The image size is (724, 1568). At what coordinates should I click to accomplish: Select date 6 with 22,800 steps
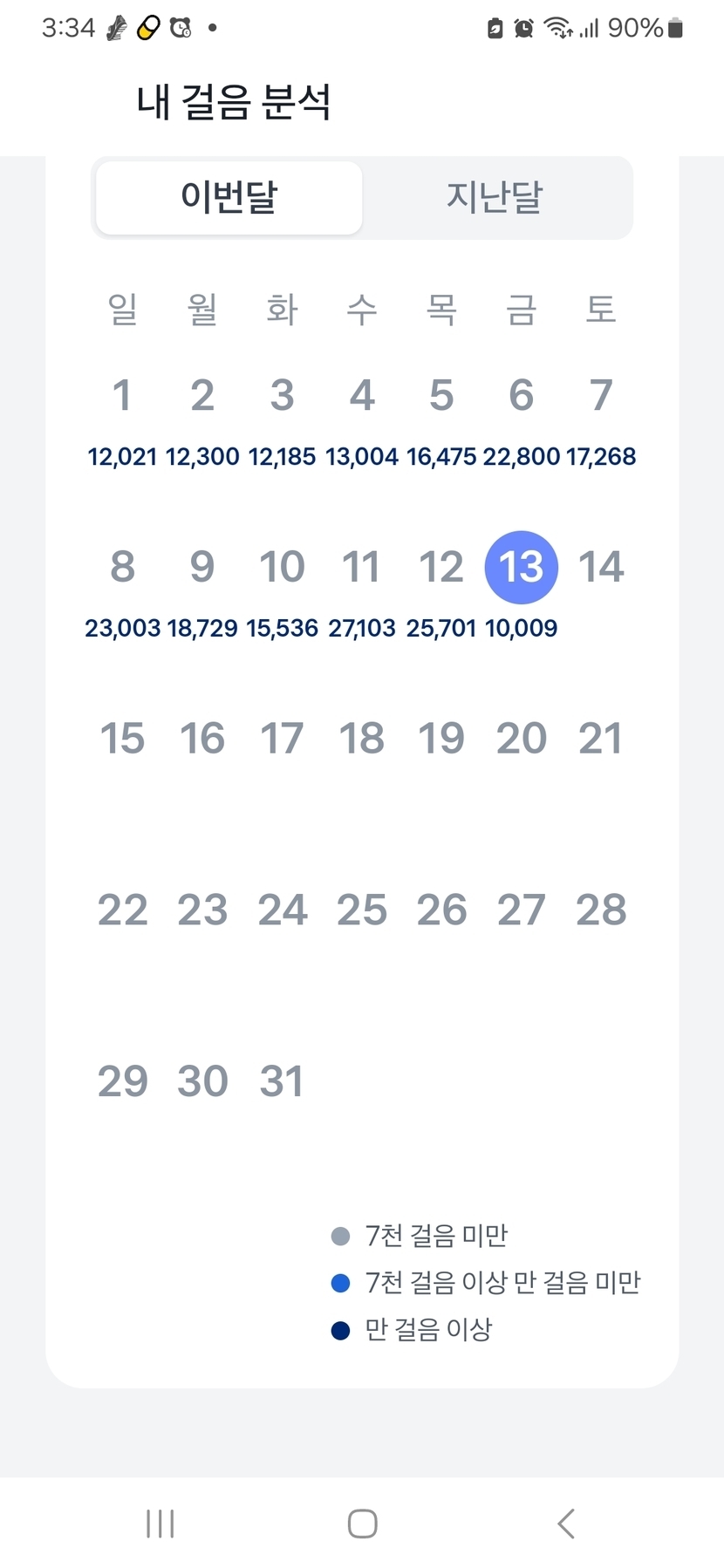(x=521, y=395)
